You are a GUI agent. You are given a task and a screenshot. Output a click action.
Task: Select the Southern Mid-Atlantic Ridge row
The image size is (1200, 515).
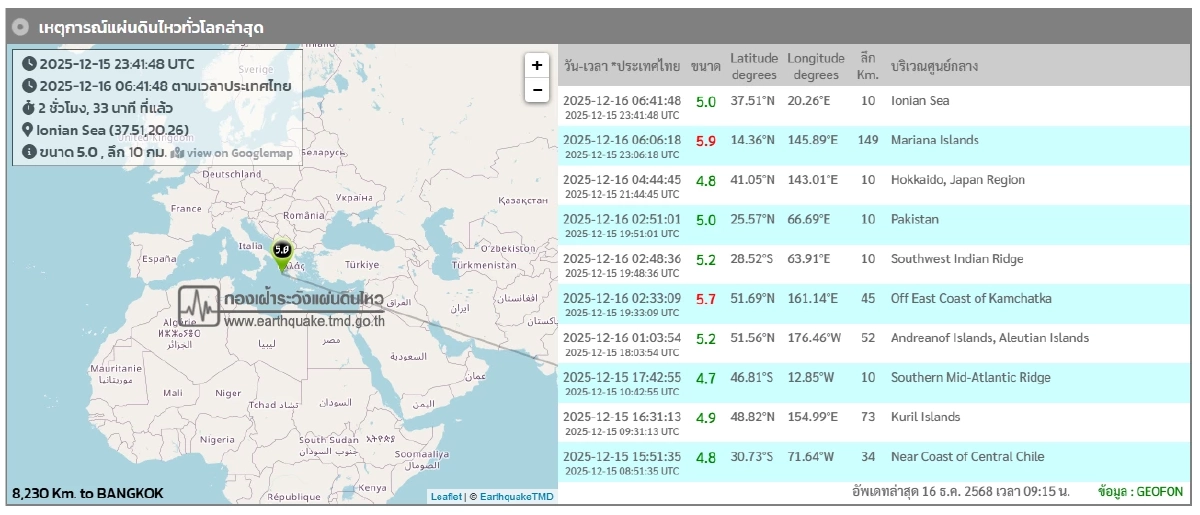pyautogui.click(x=874, y=384)
